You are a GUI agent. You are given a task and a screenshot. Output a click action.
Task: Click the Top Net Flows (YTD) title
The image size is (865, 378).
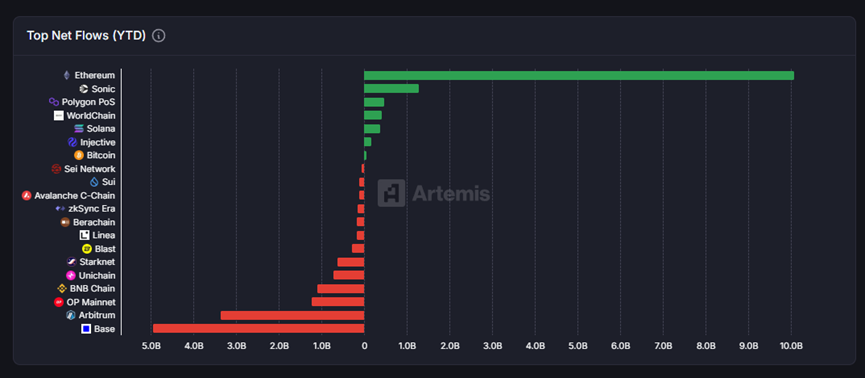[86, 36]
